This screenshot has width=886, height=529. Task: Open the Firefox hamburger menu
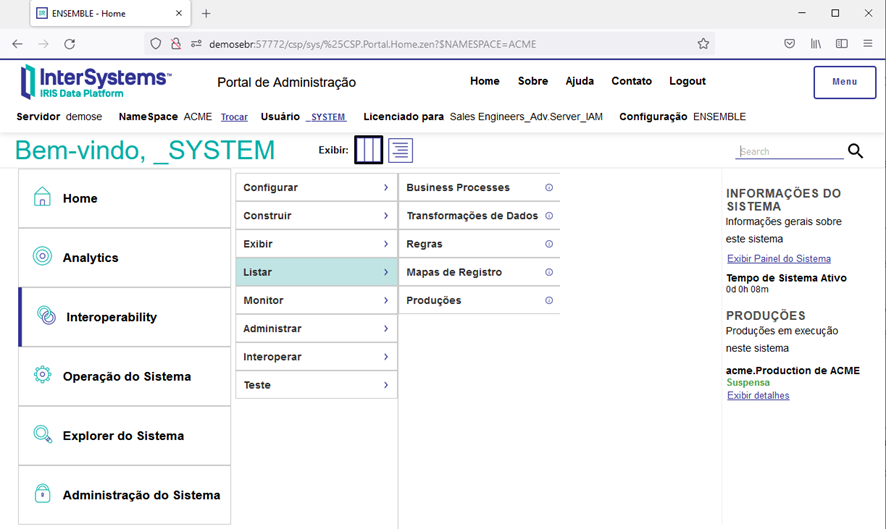click(867, 44)
